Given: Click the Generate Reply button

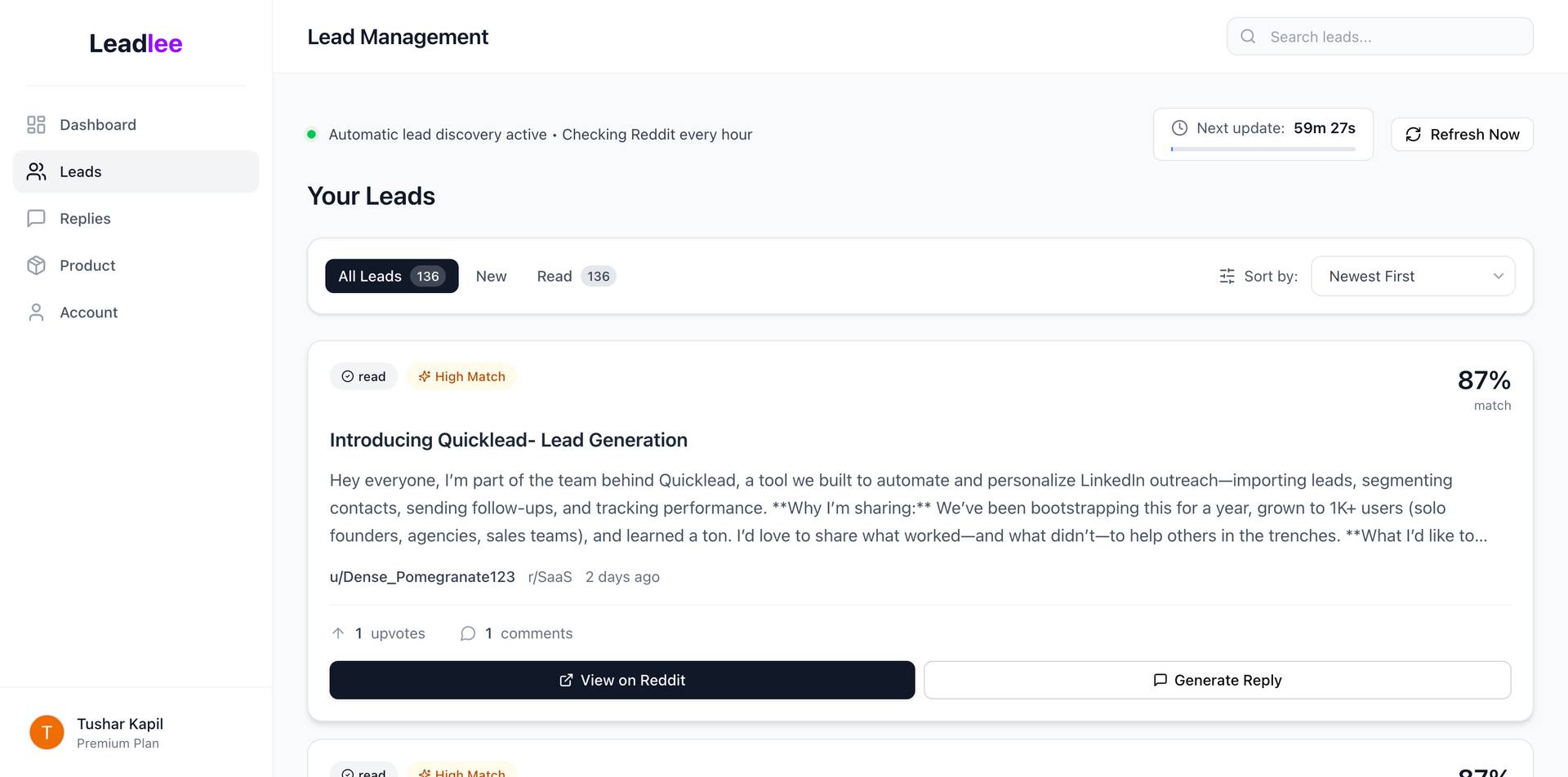Looking at the screenshot, I should 1217,681.
